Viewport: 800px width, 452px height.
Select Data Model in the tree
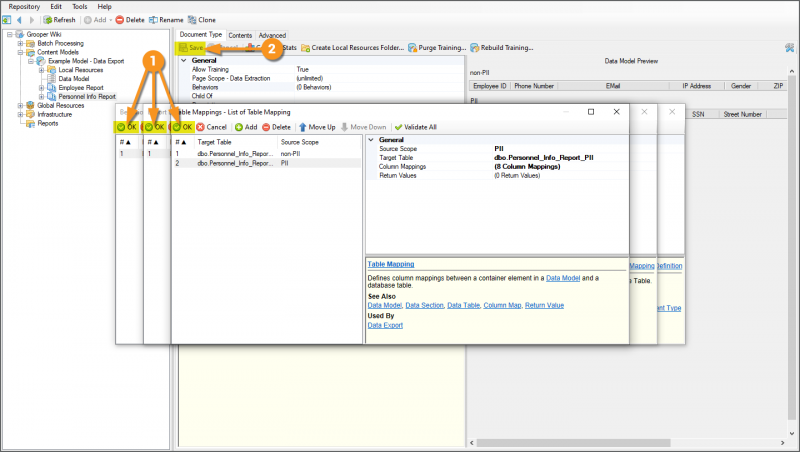tap(73, 79)
